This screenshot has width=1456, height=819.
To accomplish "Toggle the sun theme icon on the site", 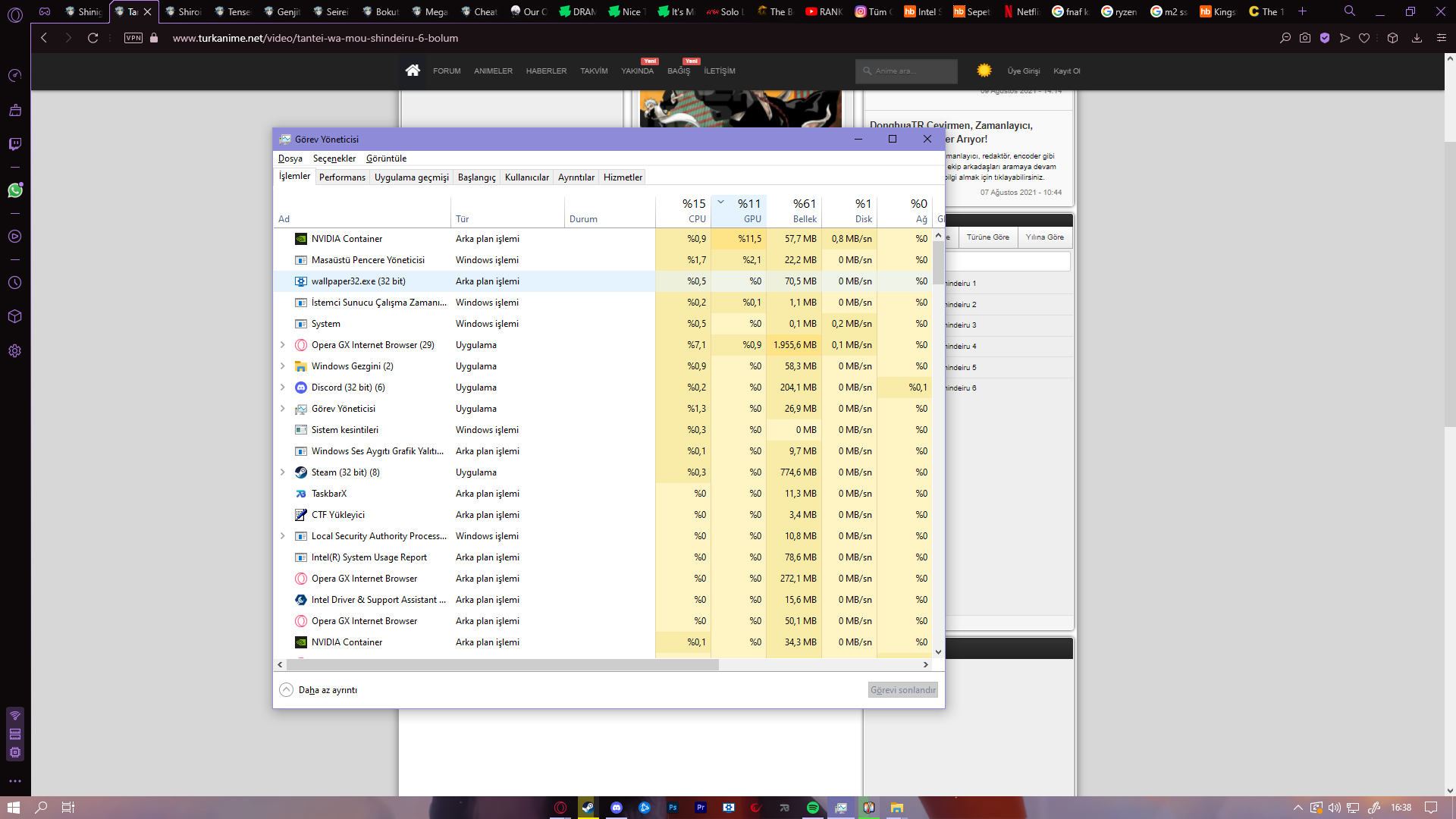I will (984, 71).
